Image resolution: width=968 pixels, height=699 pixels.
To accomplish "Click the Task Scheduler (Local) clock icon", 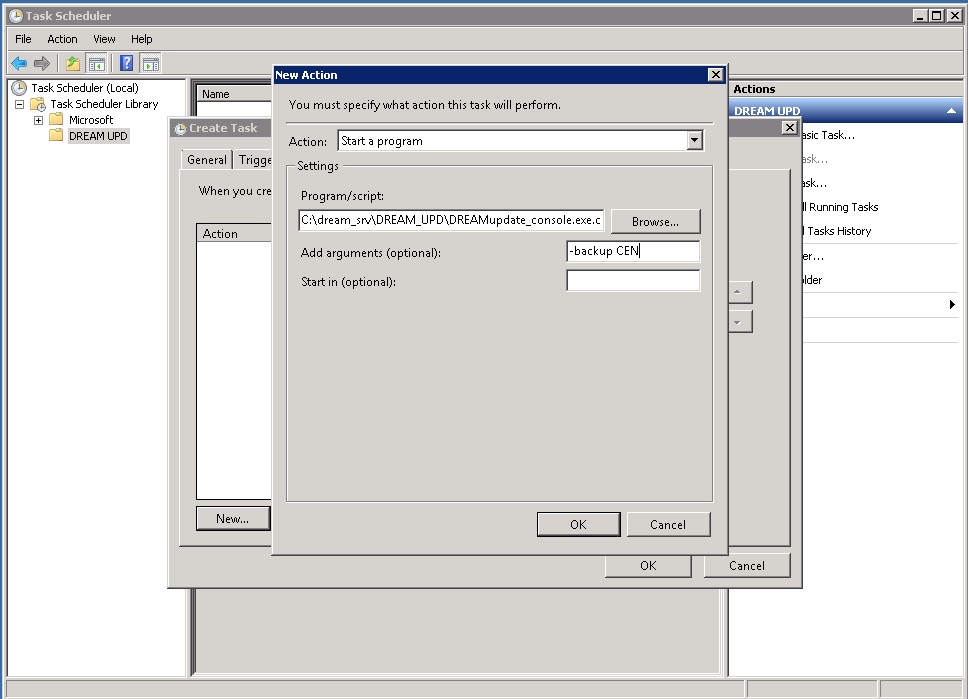I will (19, 88).
